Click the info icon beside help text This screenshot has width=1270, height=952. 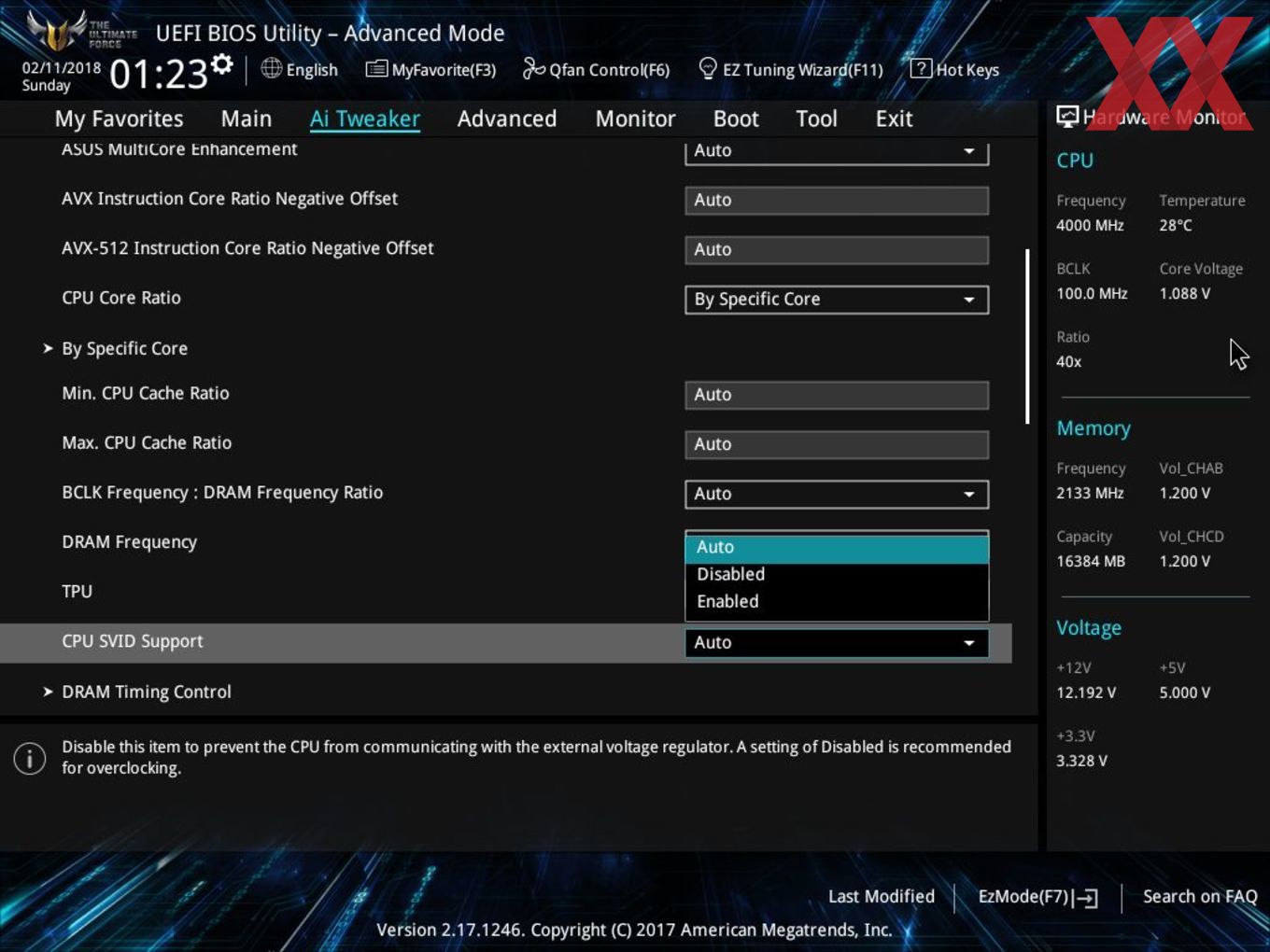click(30, 758)
